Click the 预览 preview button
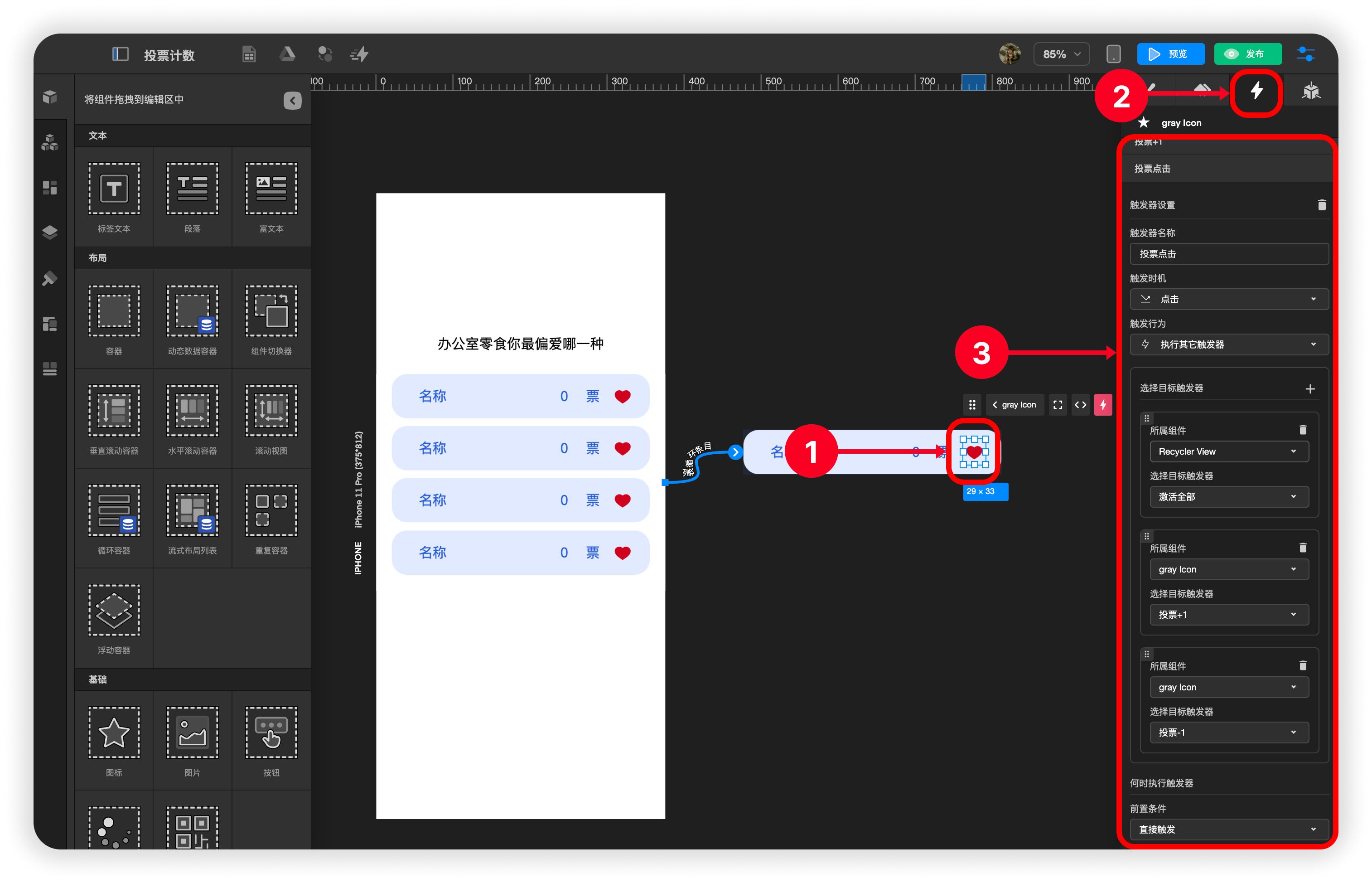Image resolution: width=1372 pixels, height=883 pixels. point(1170,54)
